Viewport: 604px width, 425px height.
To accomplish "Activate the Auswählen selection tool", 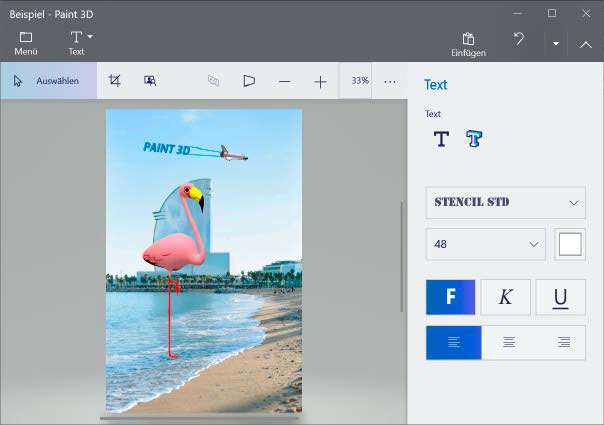I will [x=49, y=81].
